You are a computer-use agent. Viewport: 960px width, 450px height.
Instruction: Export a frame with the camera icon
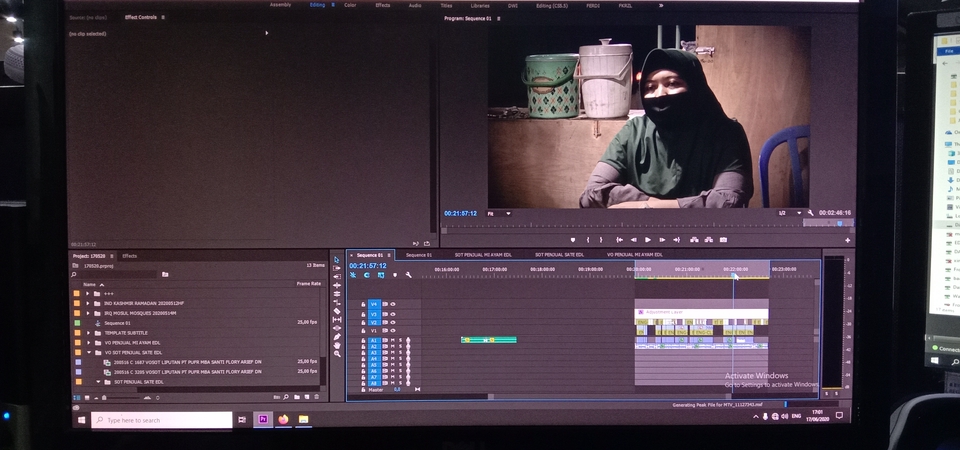click(x=723, y=240)
